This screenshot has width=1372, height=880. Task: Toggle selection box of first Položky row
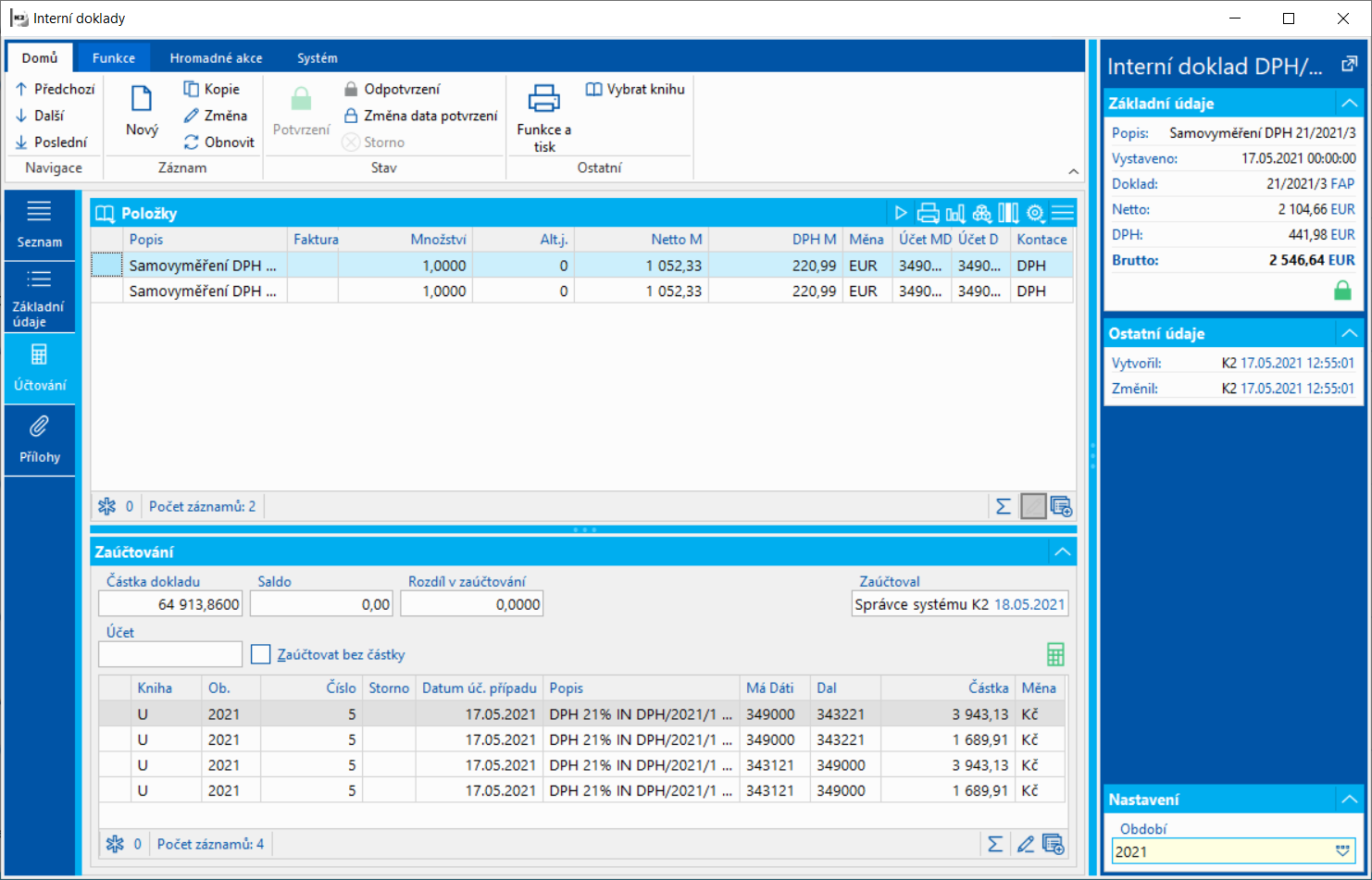pos(107,266)
